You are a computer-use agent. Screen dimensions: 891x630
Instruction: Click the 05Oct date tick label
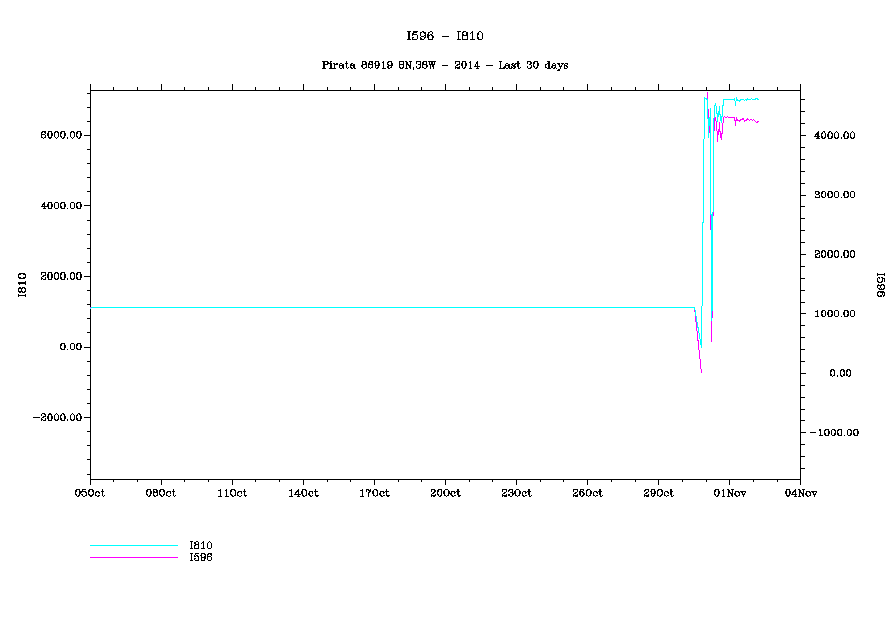90,493
